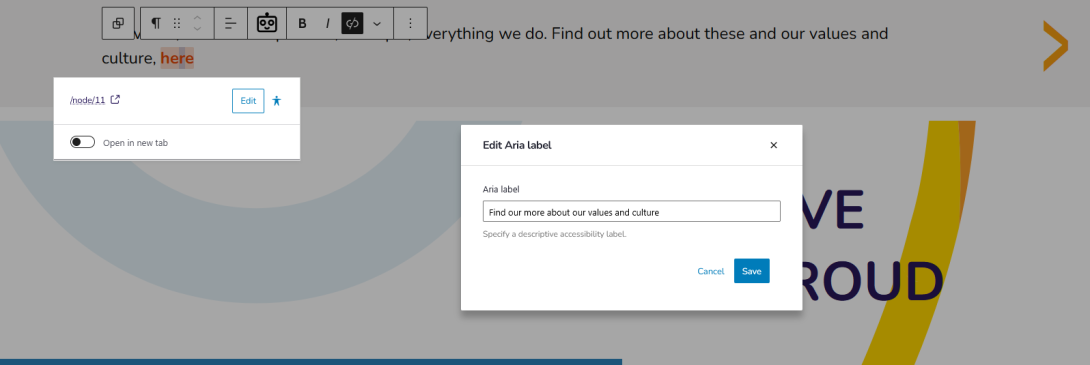Move block down with down arrow

tap(197, 29)
